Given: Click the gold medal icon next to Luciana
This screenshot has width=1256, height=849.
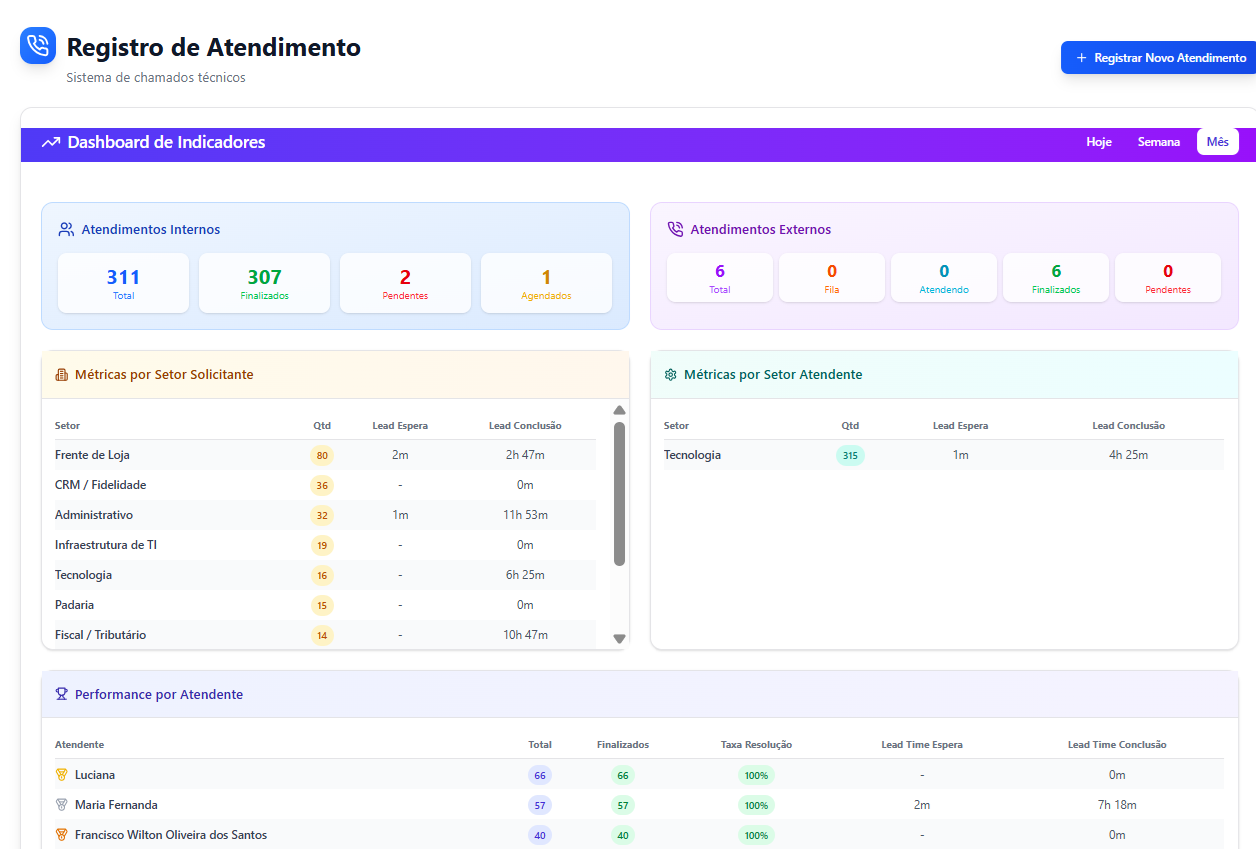Looking at the screenshot, I should point(62,775).
